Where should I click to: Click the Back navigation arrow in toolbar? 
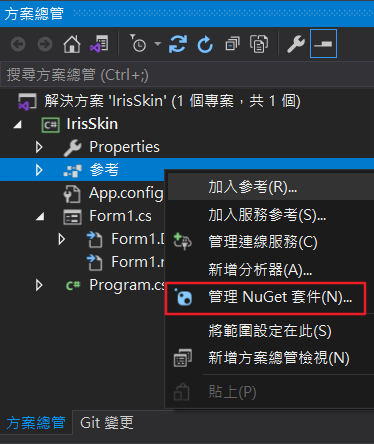click(18, 44)
